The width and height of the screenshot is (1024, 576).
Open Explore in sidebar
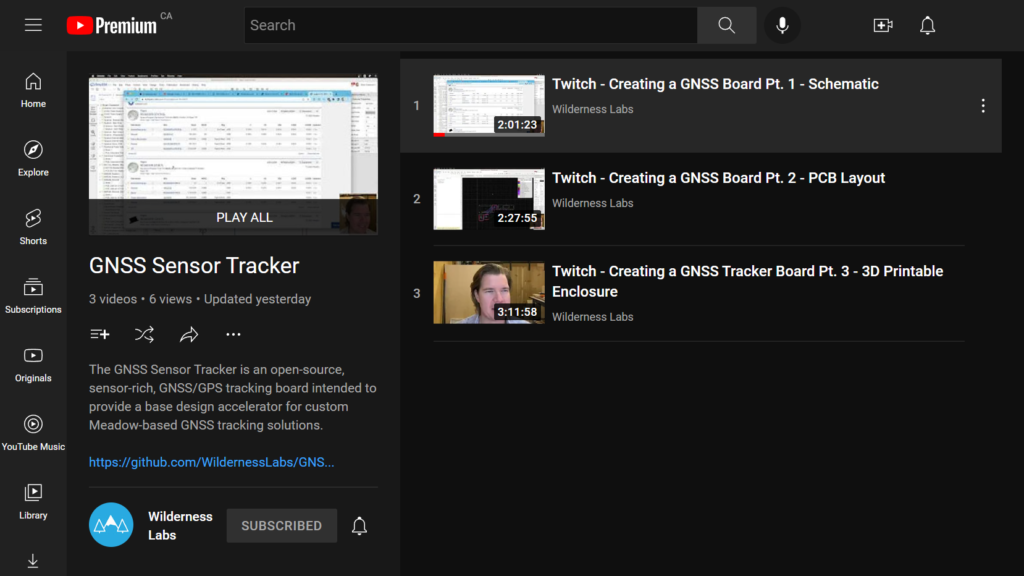click(33, 159)
